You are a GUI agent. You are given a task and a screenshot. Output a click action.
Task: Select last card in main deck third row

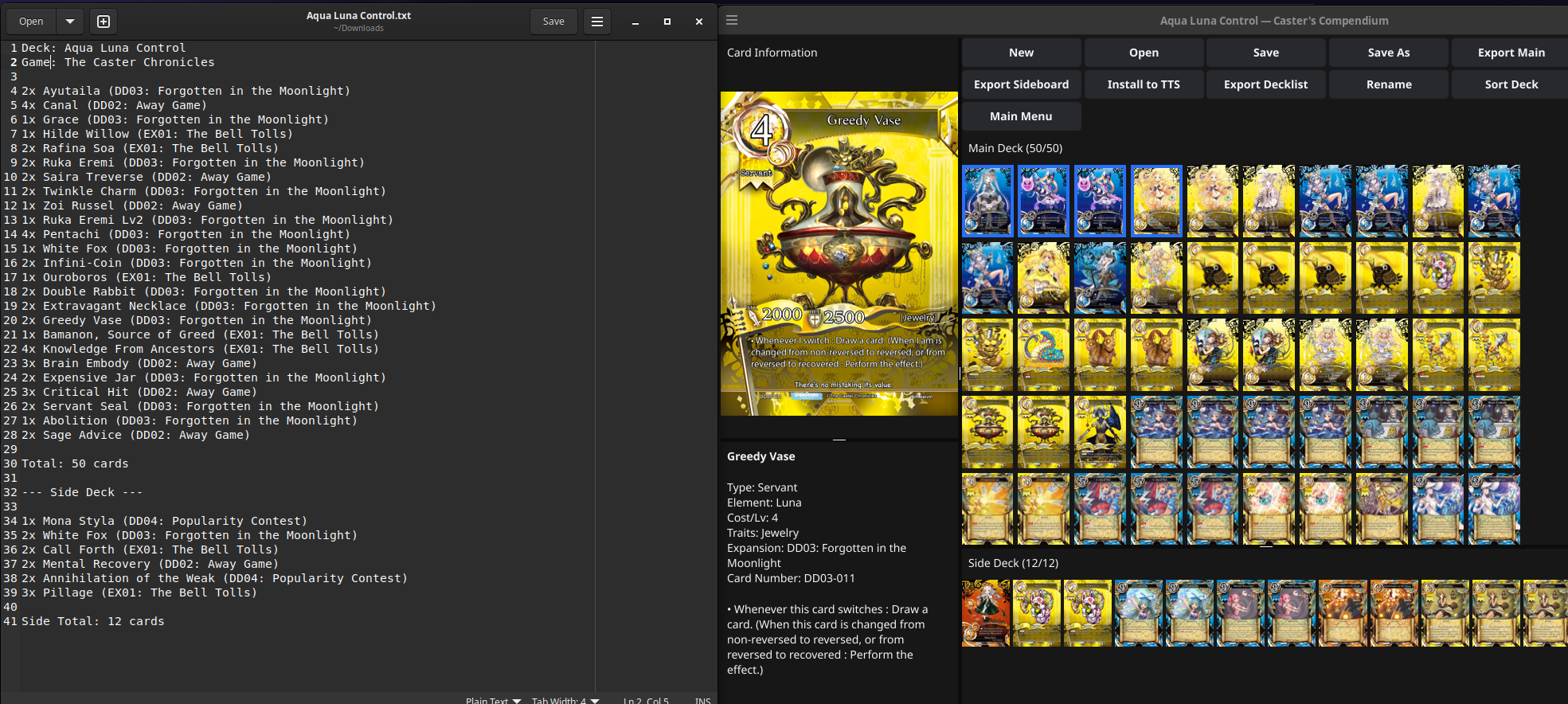coord(1494,355)
